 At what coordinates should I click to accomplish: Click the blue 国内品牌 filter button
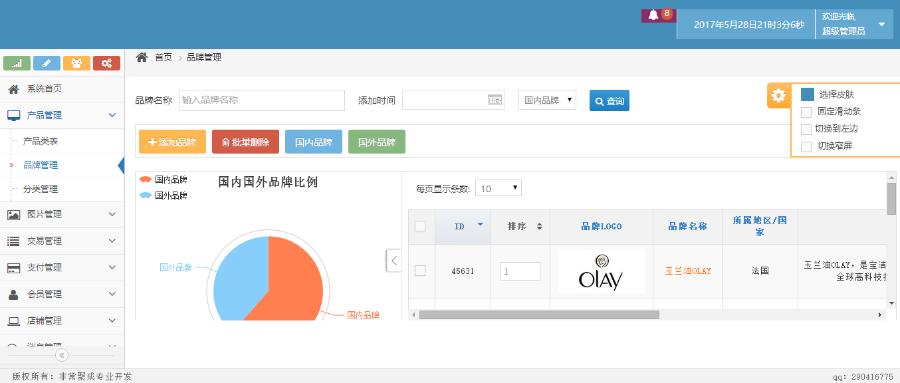tap(313, 142)
